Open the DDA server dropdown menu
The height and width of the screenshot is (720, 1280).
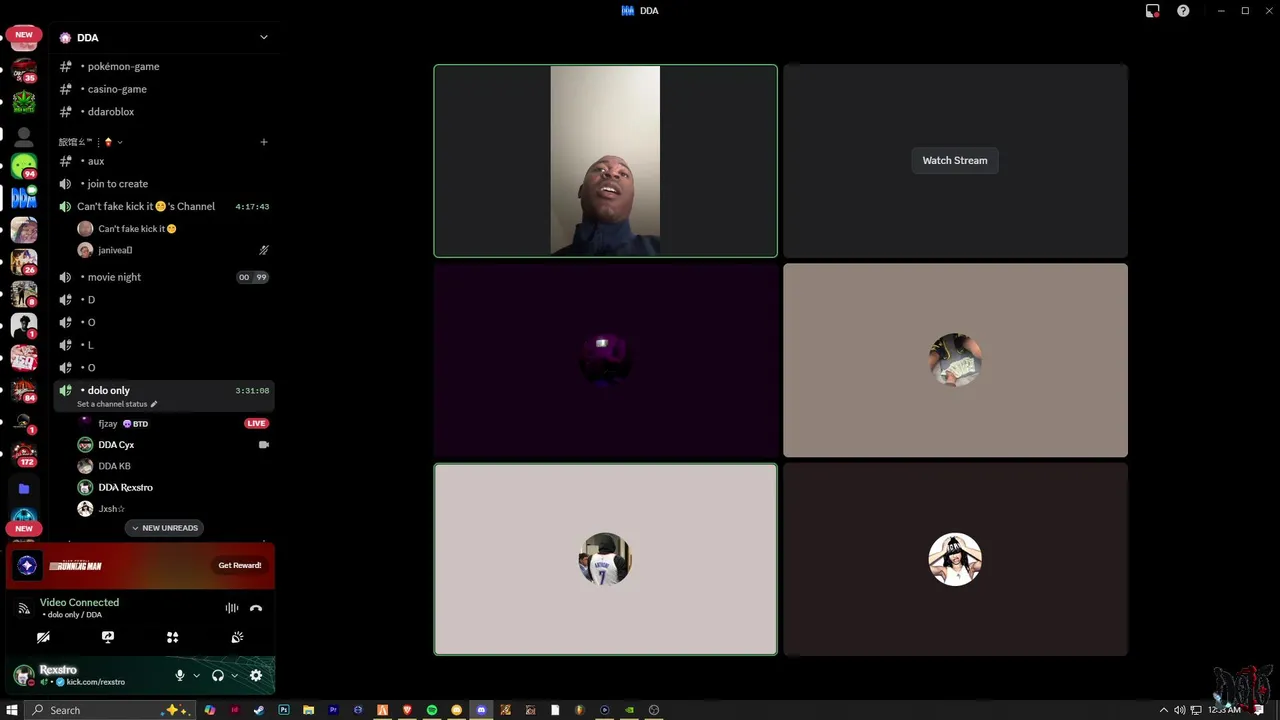(264, 37)
